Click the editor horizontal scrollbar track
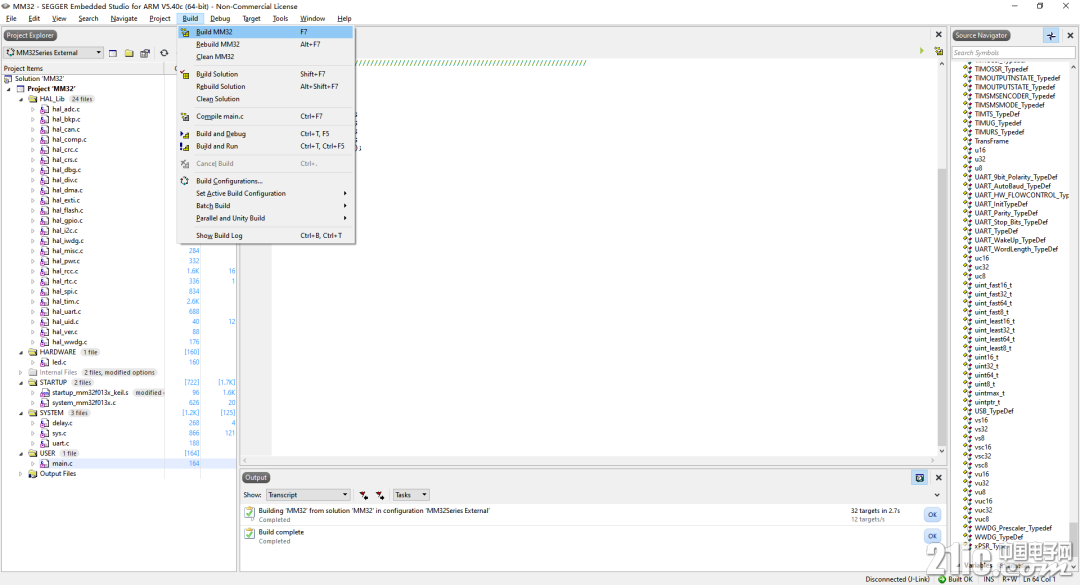Image resolution: width=1080 pixels, height=585 pixels. 589,460
